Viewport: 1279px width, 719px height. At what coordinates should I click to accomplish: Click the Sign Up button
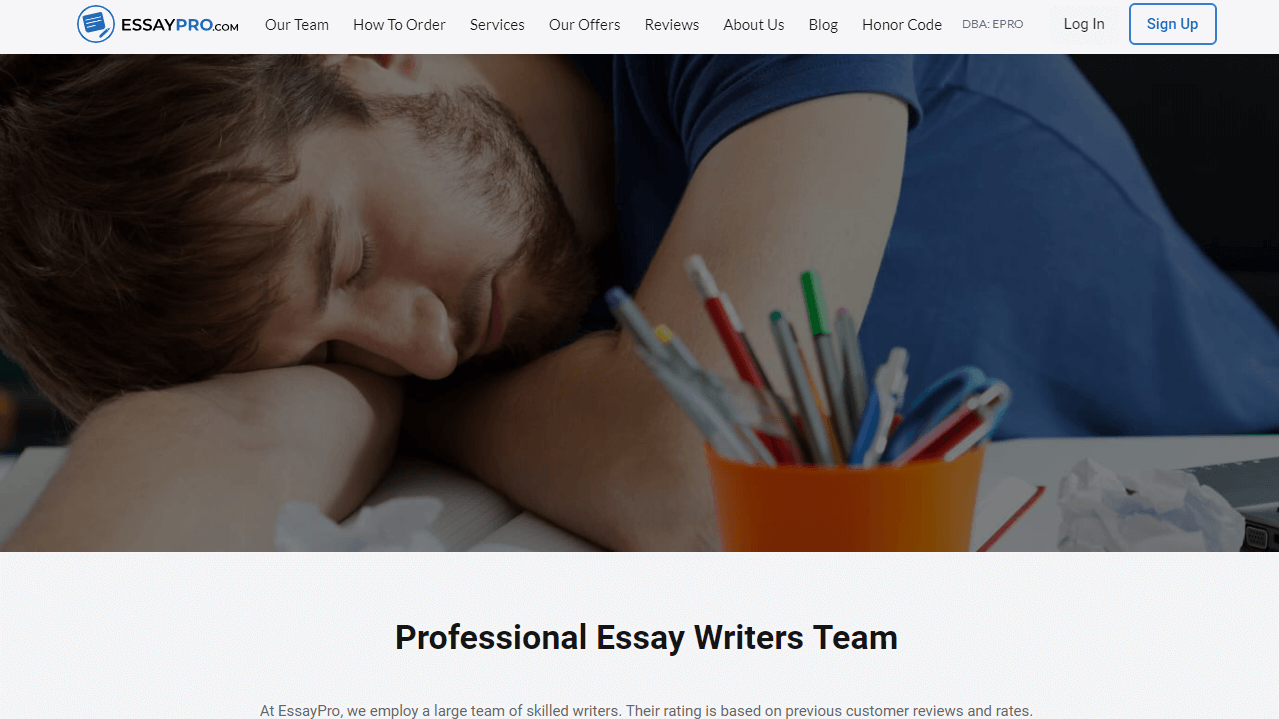1172,24
